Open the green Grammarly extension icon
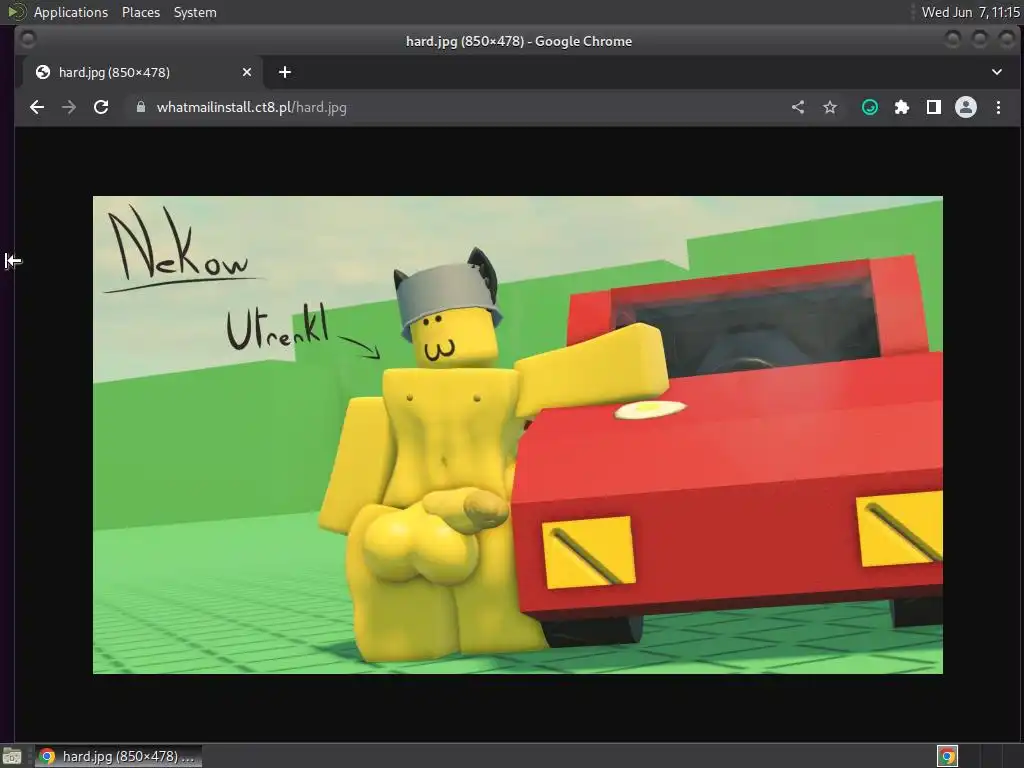1024x768 pixels. [870, 107]
